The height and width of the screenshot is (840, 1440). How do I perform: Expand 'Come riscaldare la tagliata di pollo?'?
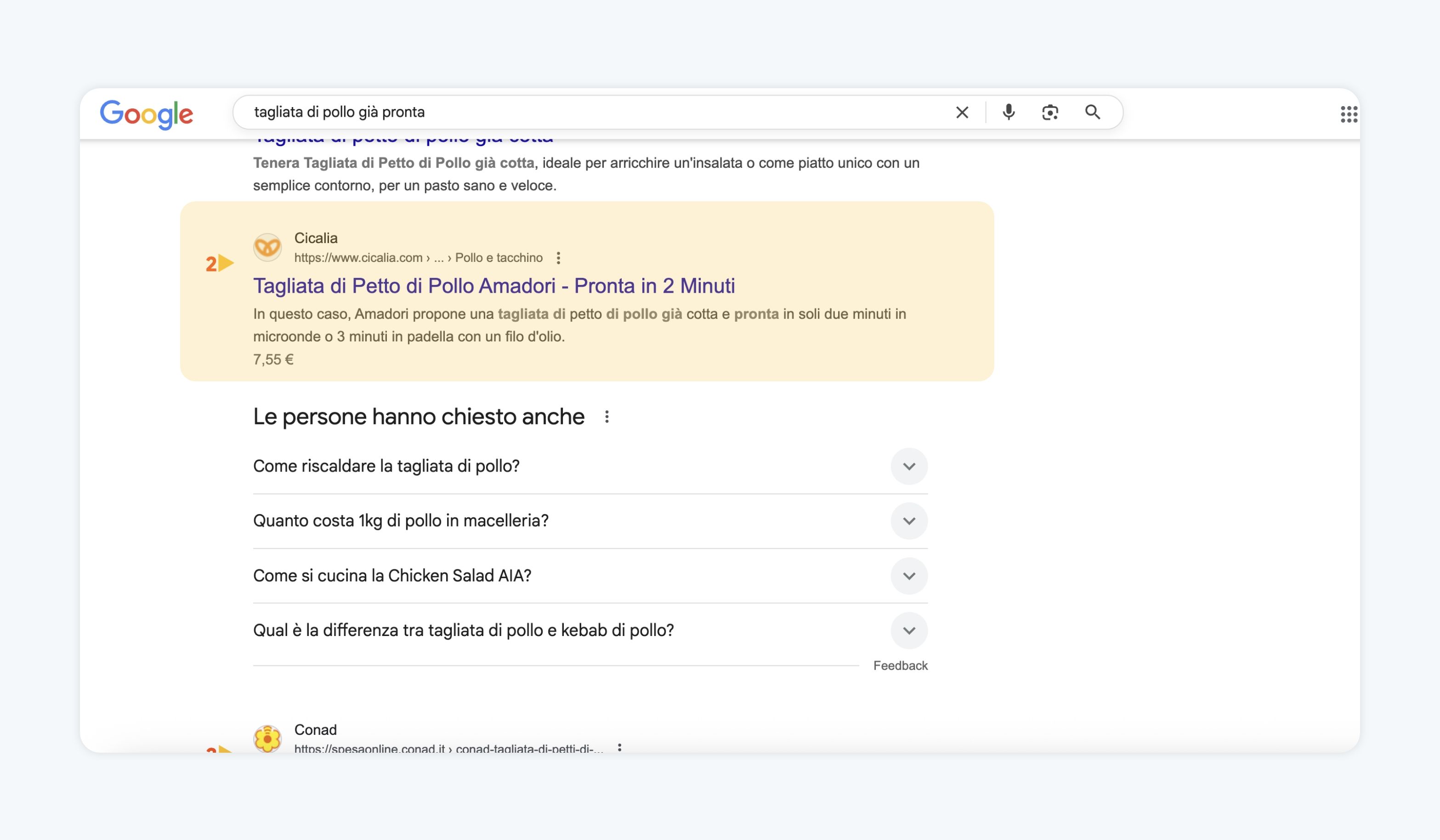click(590, 466)
